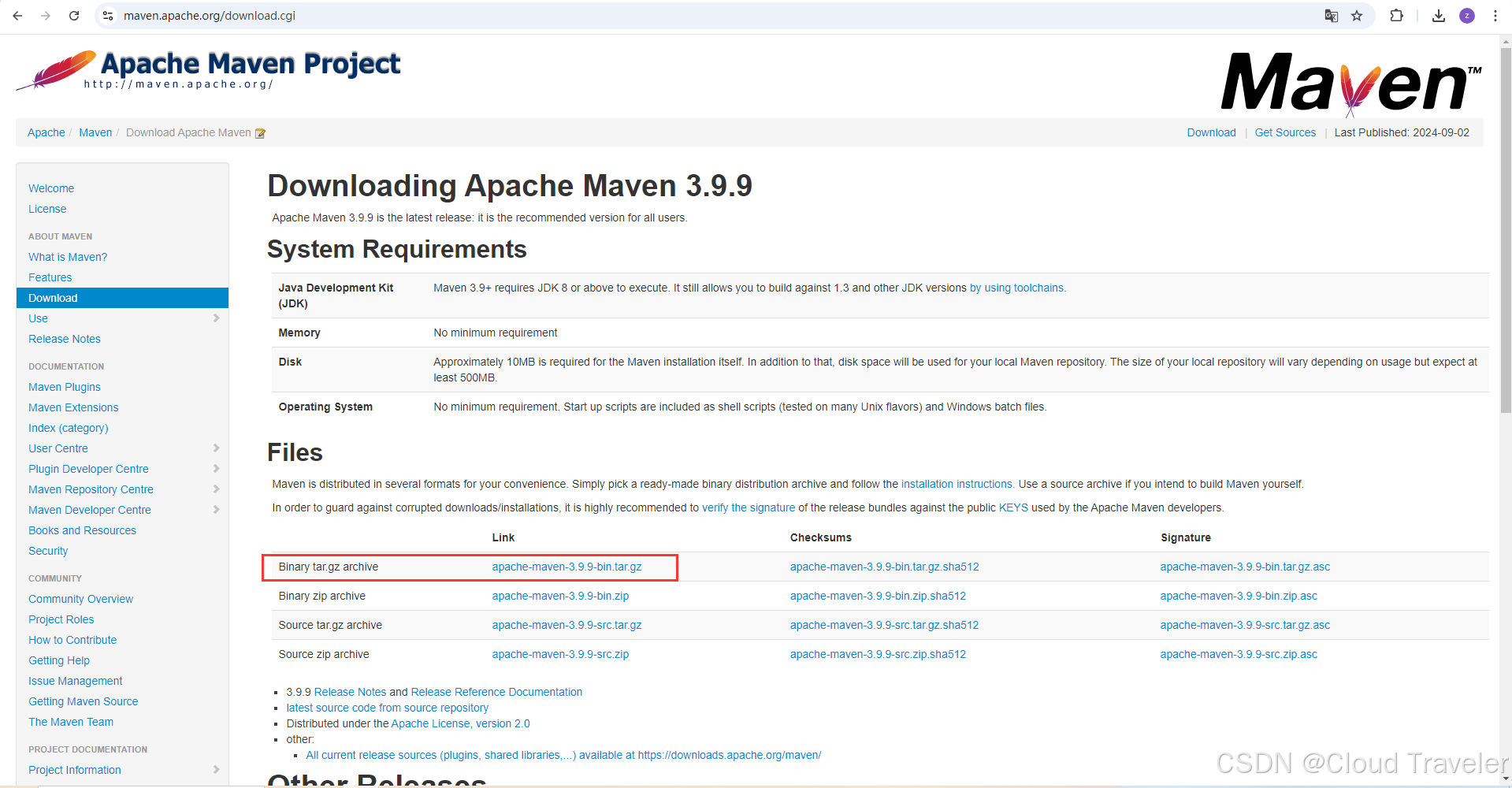Open Books and Resources link

point(82,530)
